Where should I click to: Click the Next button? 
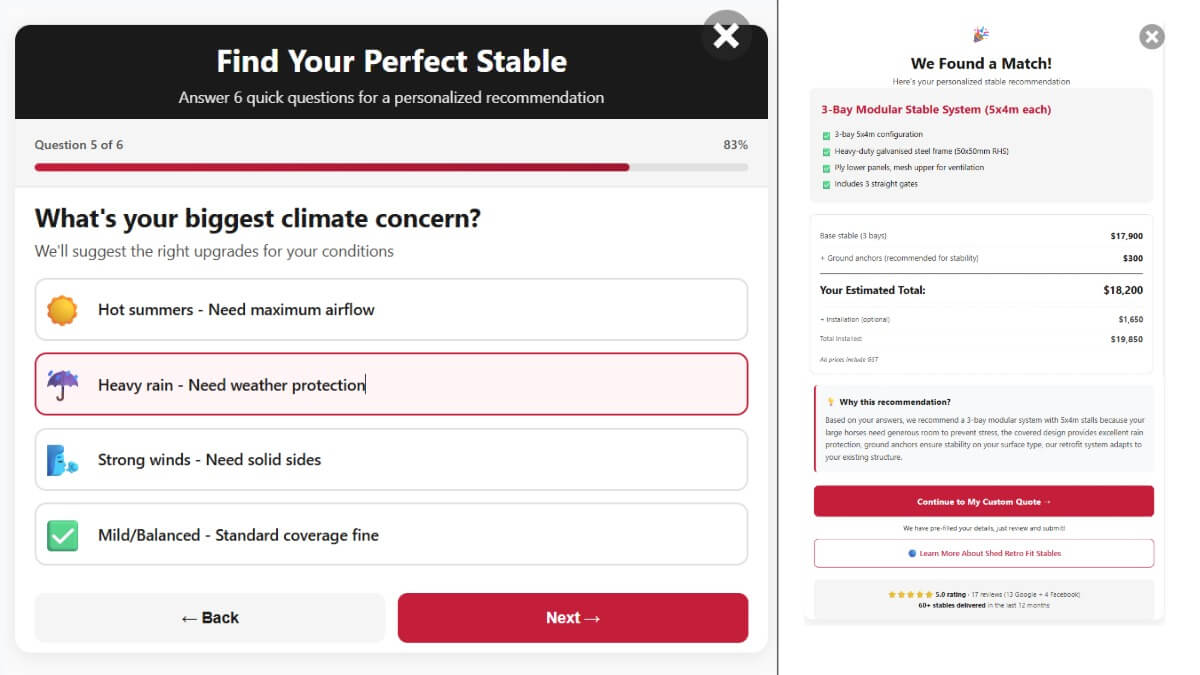point(572,617)
